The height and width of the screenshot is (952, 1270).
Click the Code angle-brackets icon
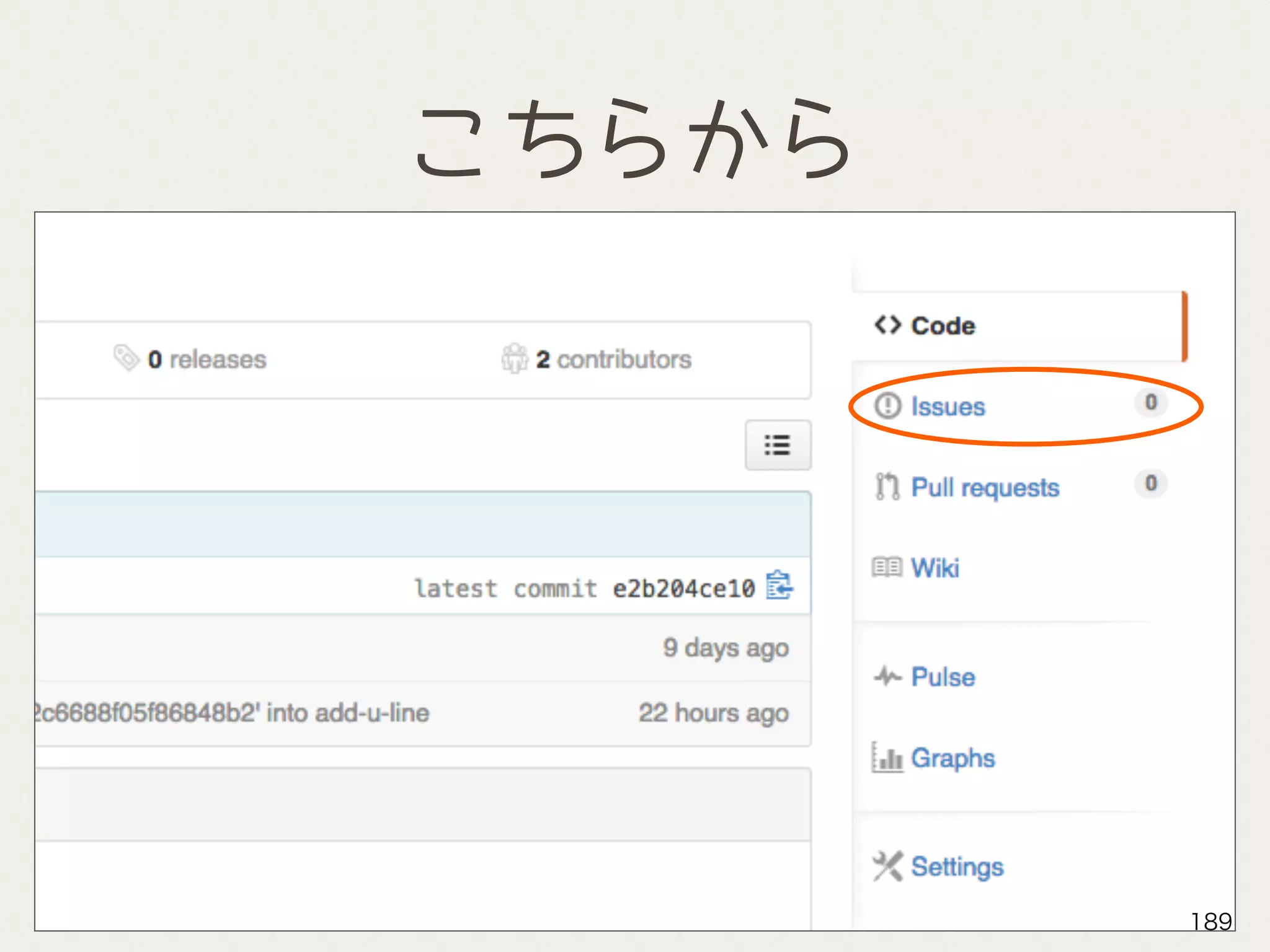(887, 325)
